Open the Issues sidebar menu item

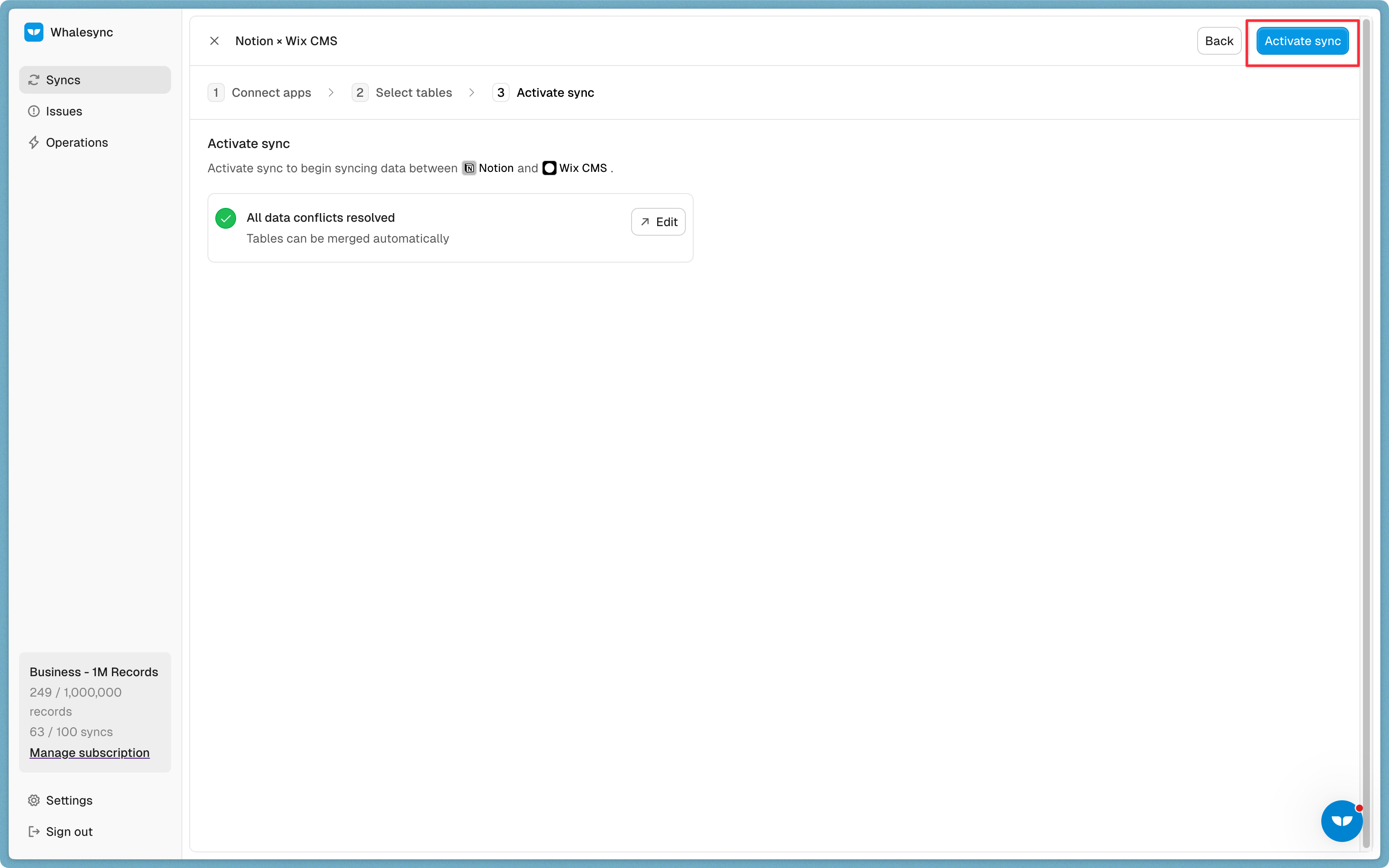pos(64,112)
